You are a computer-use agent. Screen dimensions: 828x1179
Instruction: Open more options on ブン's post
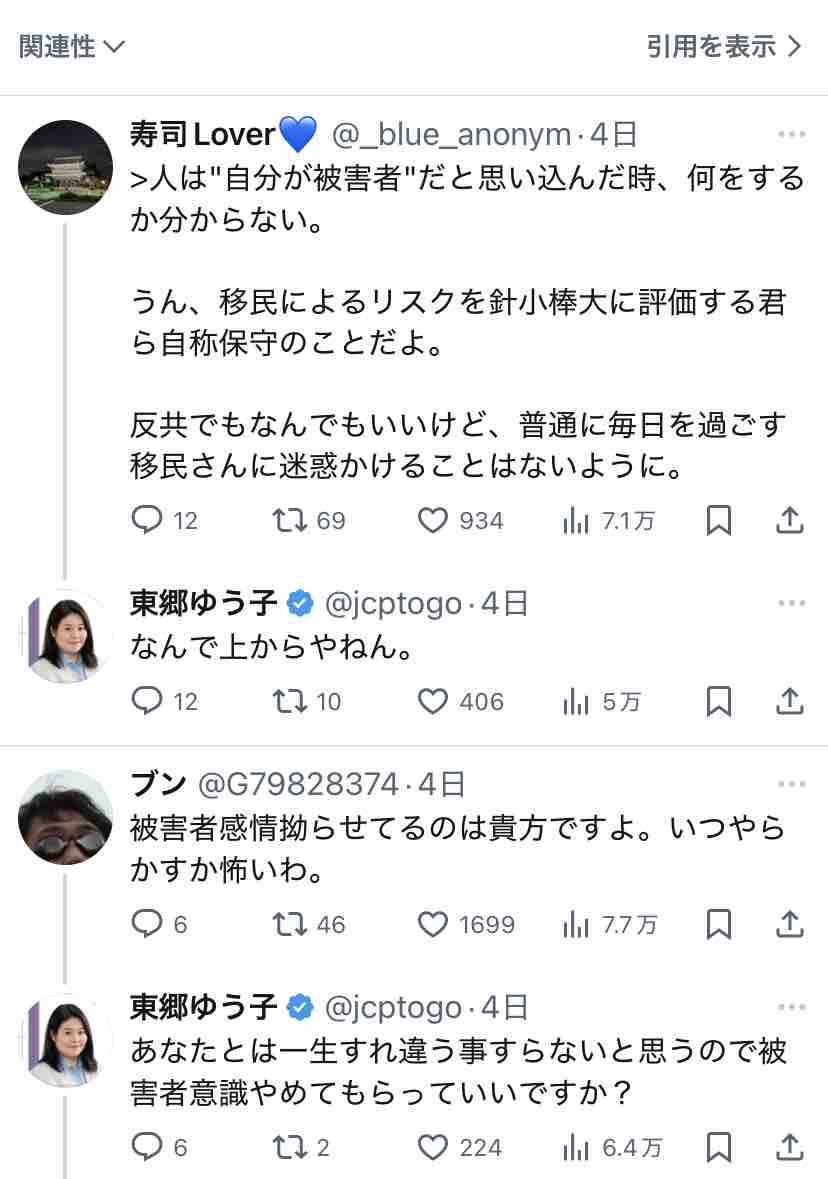coord(791,785)
